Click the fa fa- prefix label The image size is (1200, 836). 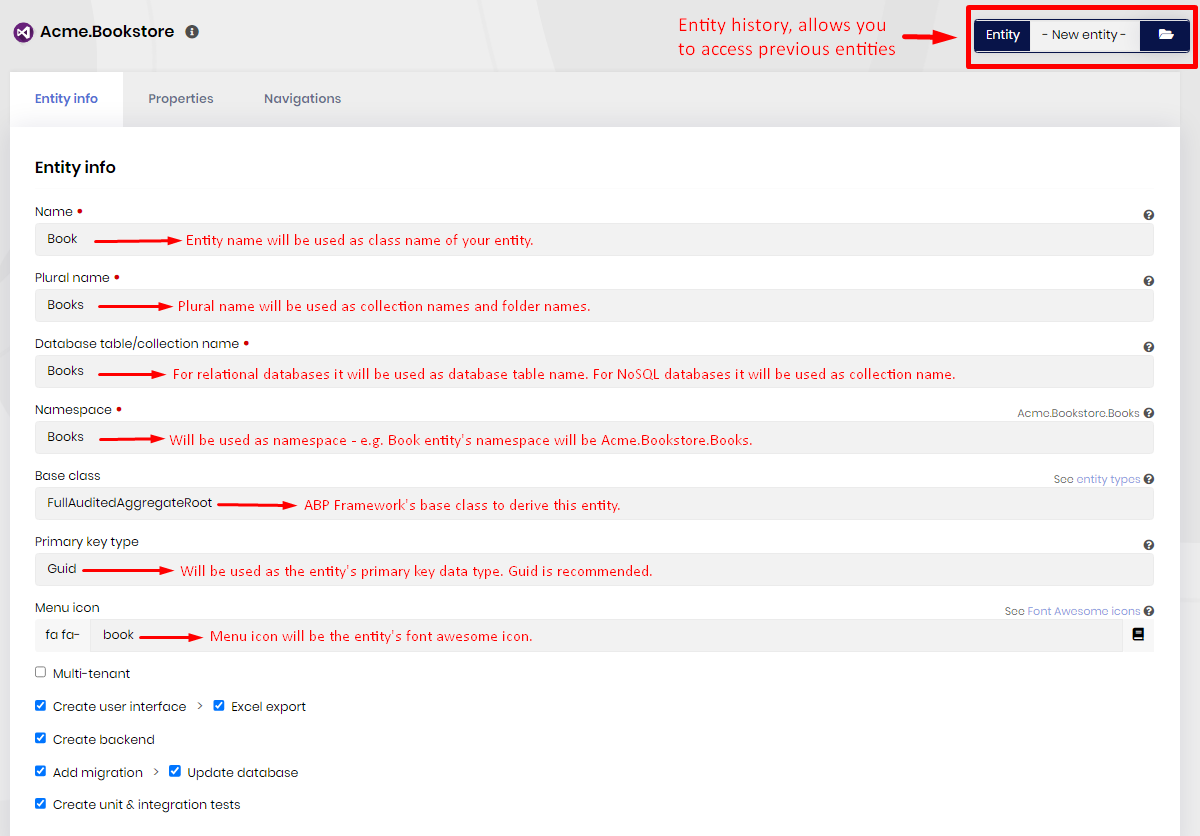pyautogui.click(x=62, y=635)
